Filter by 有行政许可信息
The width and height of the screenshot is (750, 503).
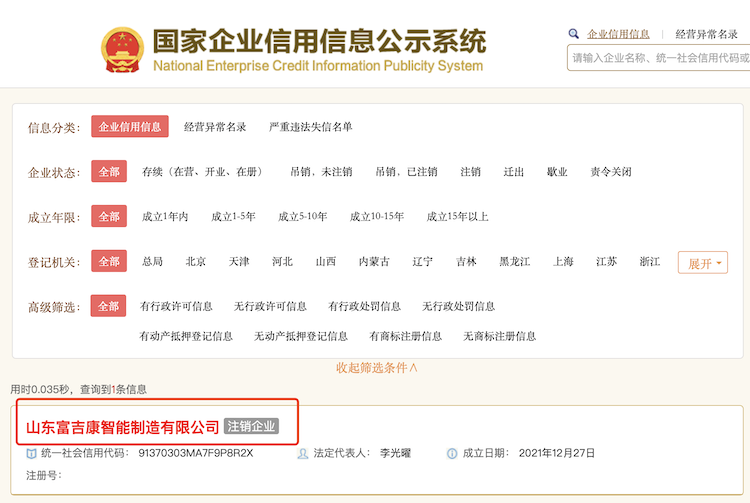pyautogui.click(x=176, y=306)
